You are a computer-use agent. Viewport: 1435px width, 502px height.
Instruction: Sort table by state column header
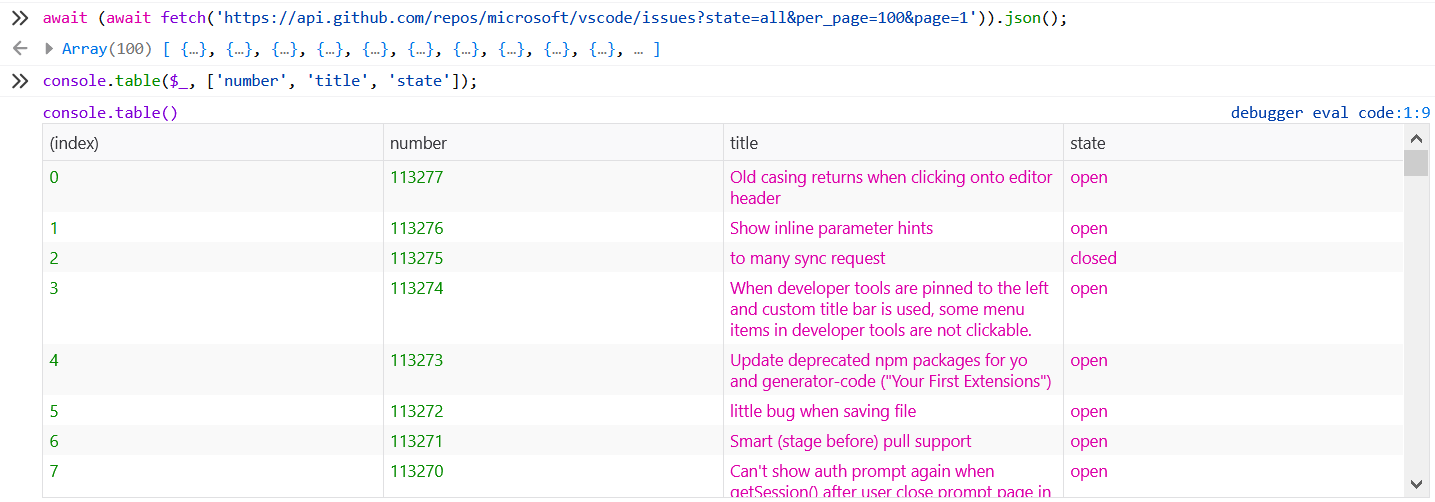pos(1088,143)
